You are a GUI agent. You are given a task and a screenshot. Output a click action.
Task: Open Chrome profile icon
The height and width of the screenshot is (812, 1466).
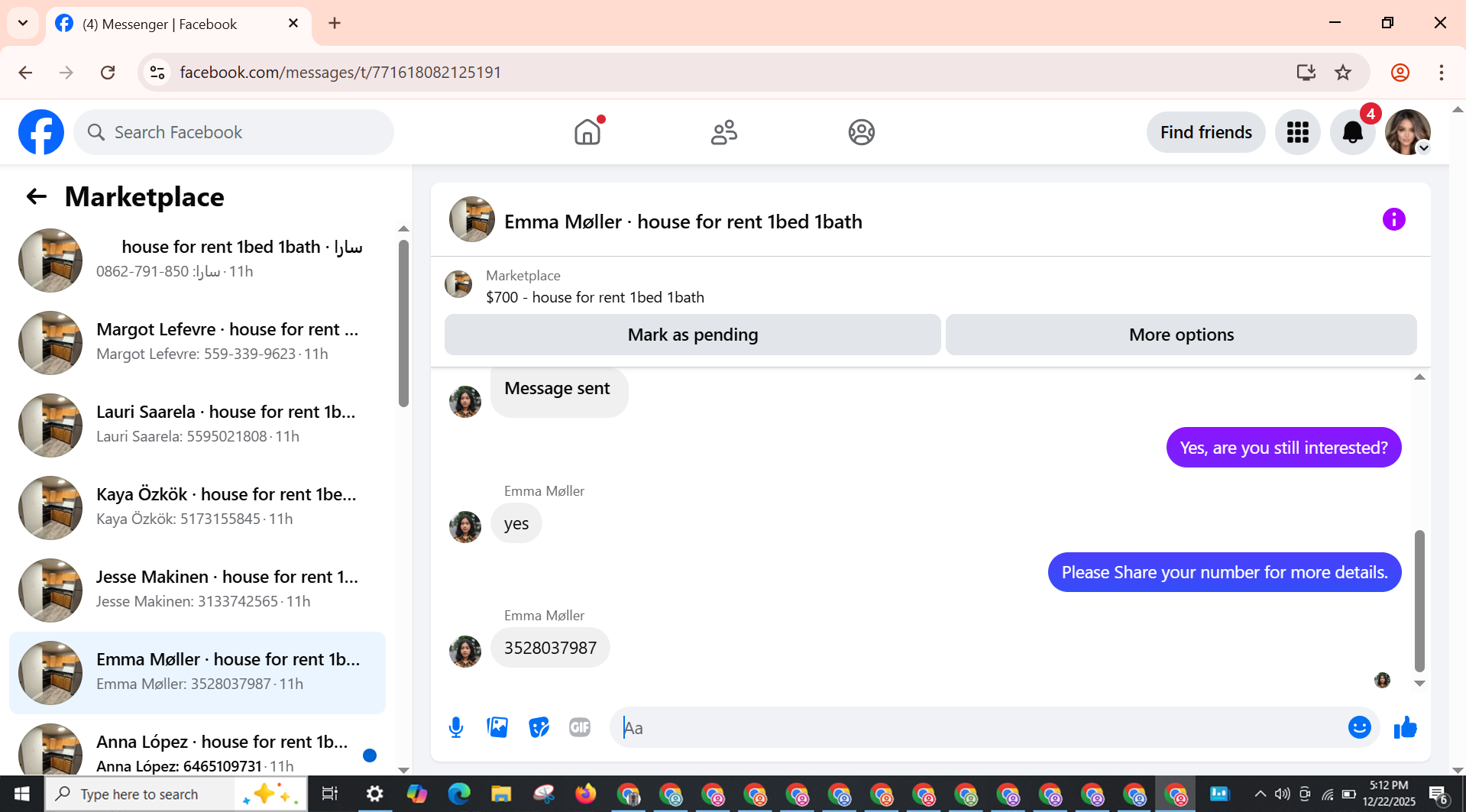click(1400, 73)
